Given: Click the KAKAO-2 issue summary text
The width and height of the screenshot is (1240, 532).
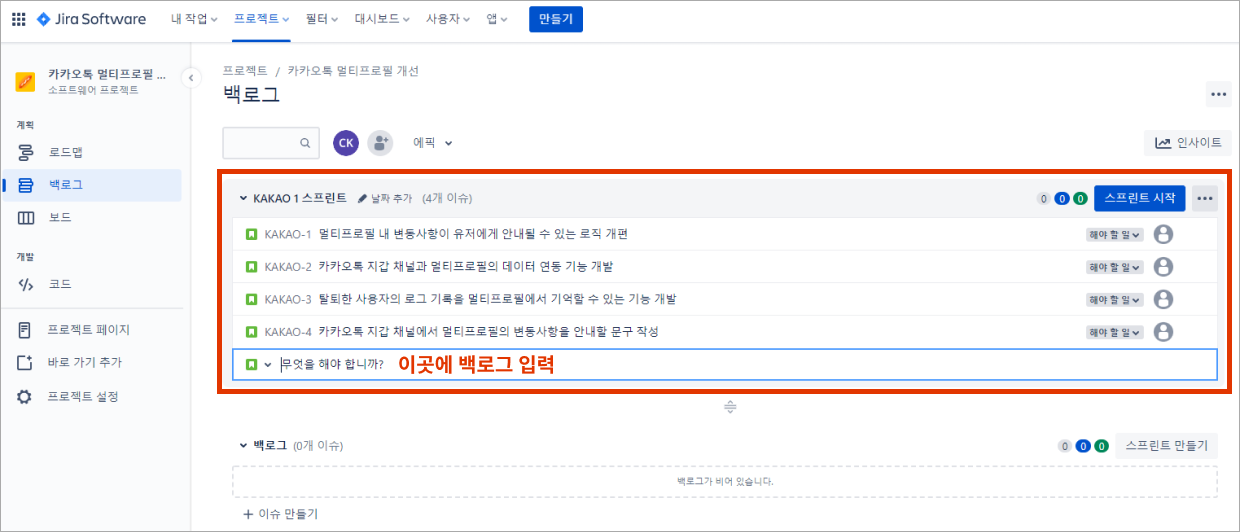Looking at the screenshot, I should tap(465, 266).
